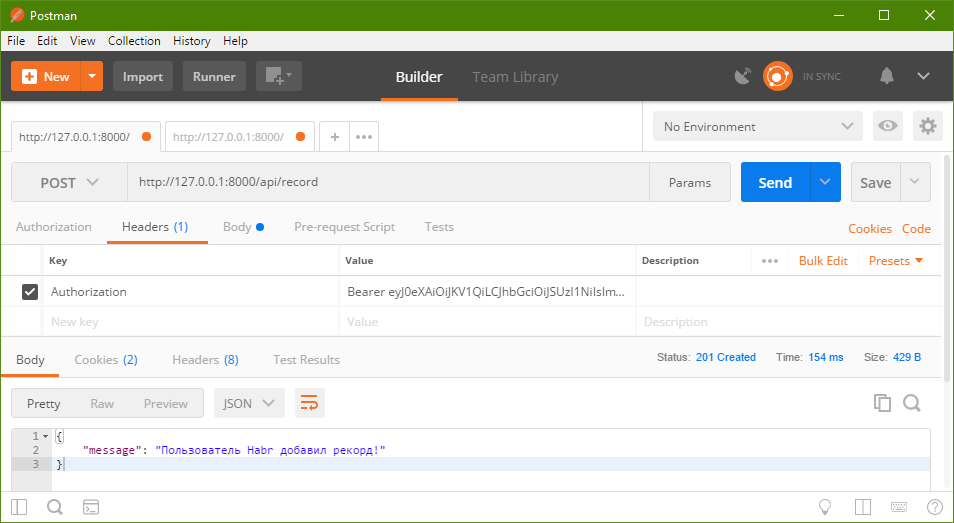The height and width of the screenshot is (523, 954).
Task: Open the Tests tab
Action: pyautogui.click(x=439, y=227)
